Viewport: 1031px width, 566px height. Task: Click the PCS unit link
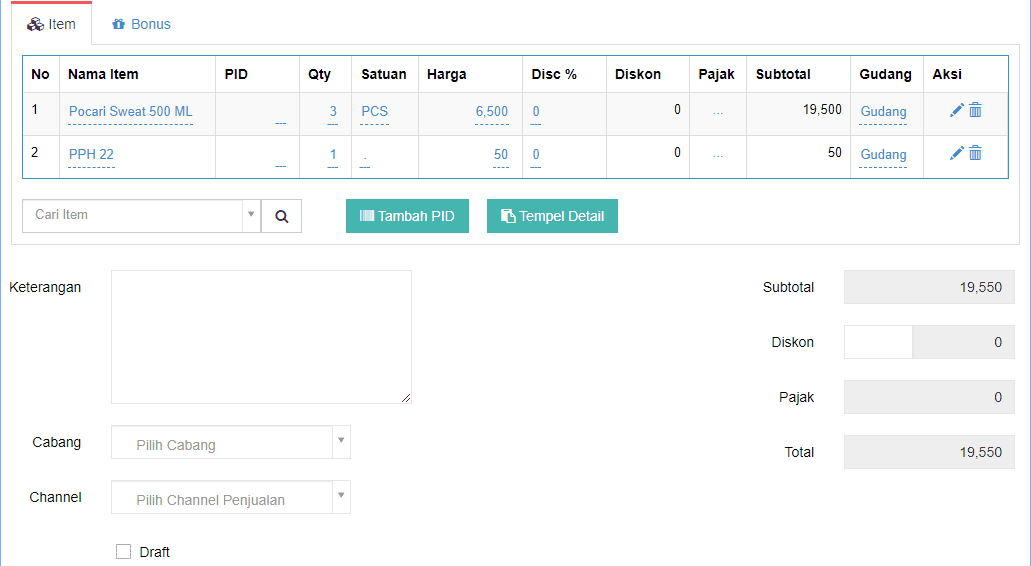tap(375, 112)
